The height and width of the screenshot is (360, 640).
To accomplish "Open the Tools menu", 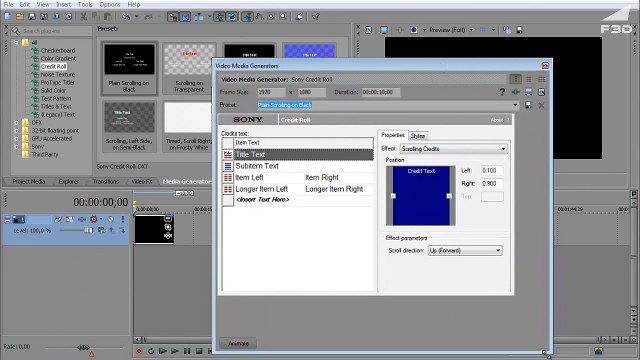I will pos(85,4).
